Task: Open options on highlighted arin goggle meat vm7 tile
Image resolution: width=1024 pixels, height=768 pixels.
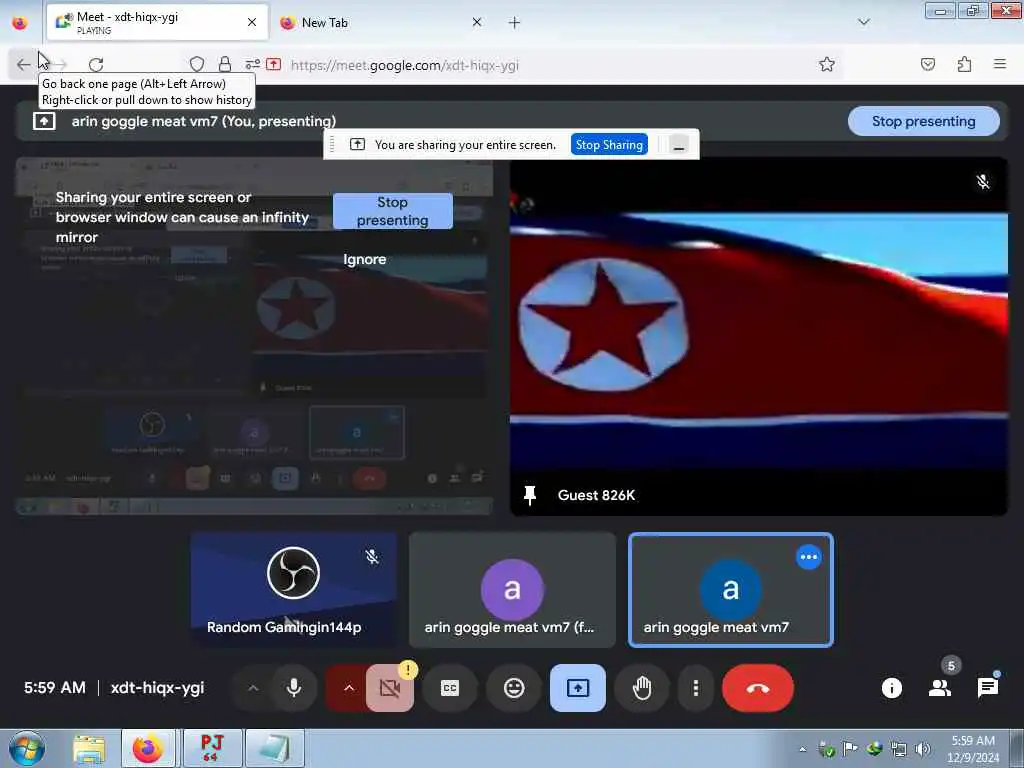Action: (808, 557)
